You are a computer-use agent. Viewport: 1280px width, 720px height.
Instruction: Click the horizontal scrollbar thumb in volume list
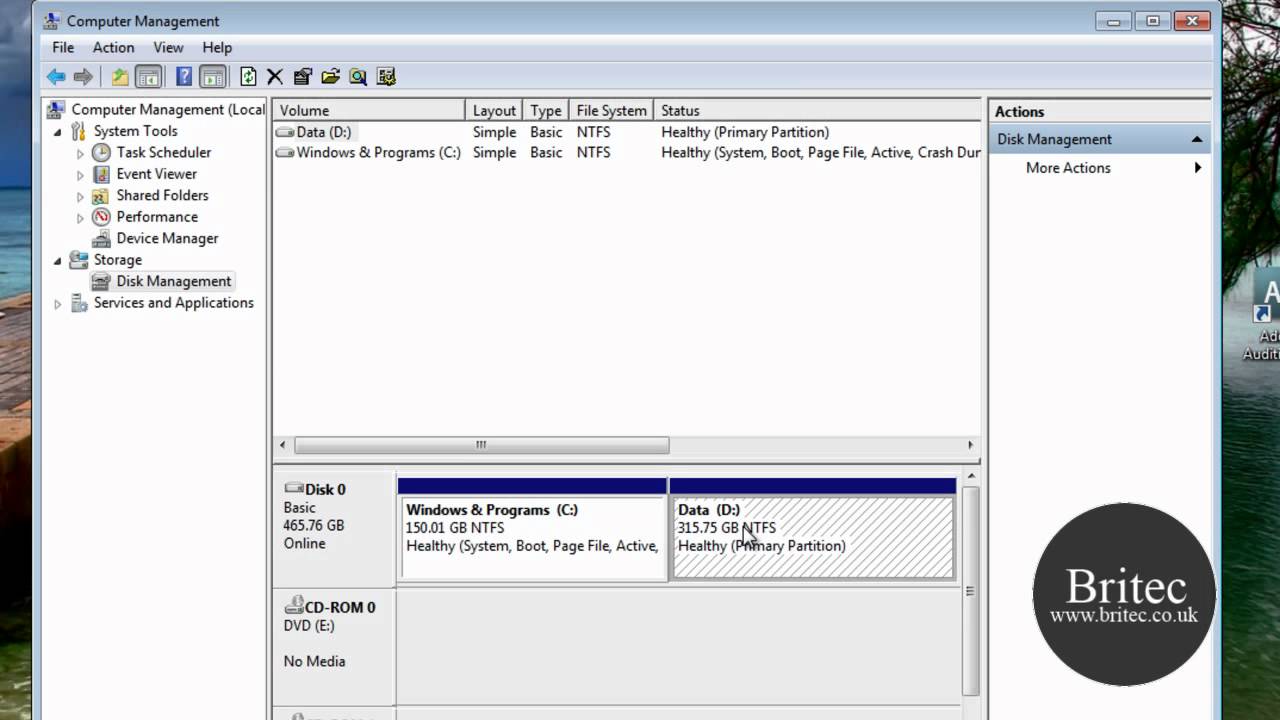[481, 445]
